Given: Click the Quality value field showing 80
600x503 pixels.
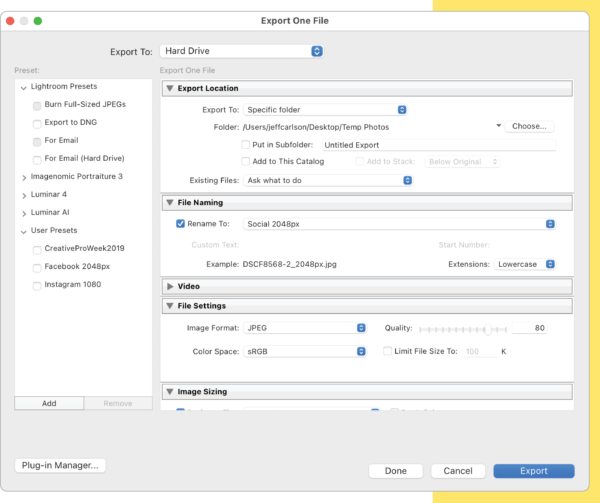Looking at the screenshot, I should [x=530, y=328].
